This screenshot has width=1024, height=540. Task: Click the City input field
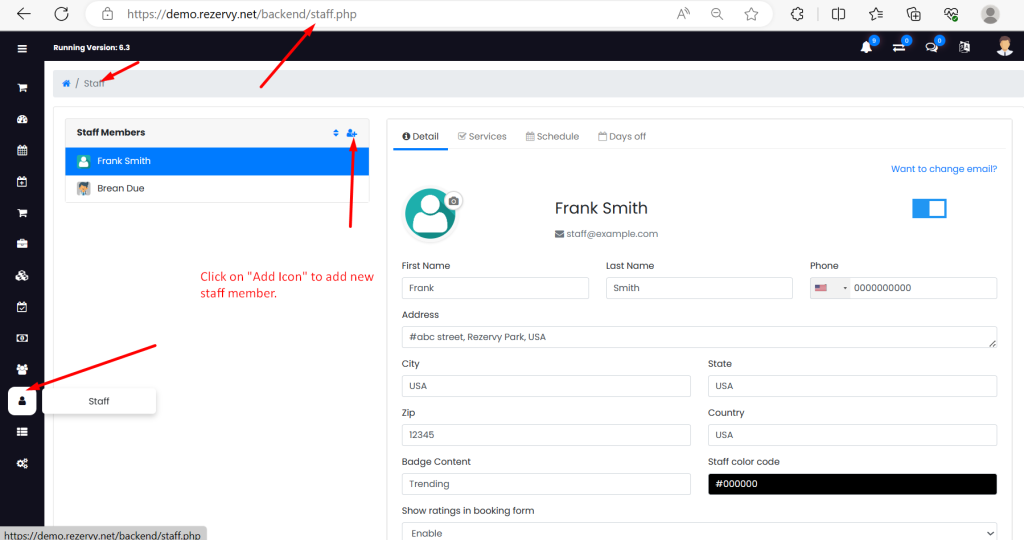(546, 386)
